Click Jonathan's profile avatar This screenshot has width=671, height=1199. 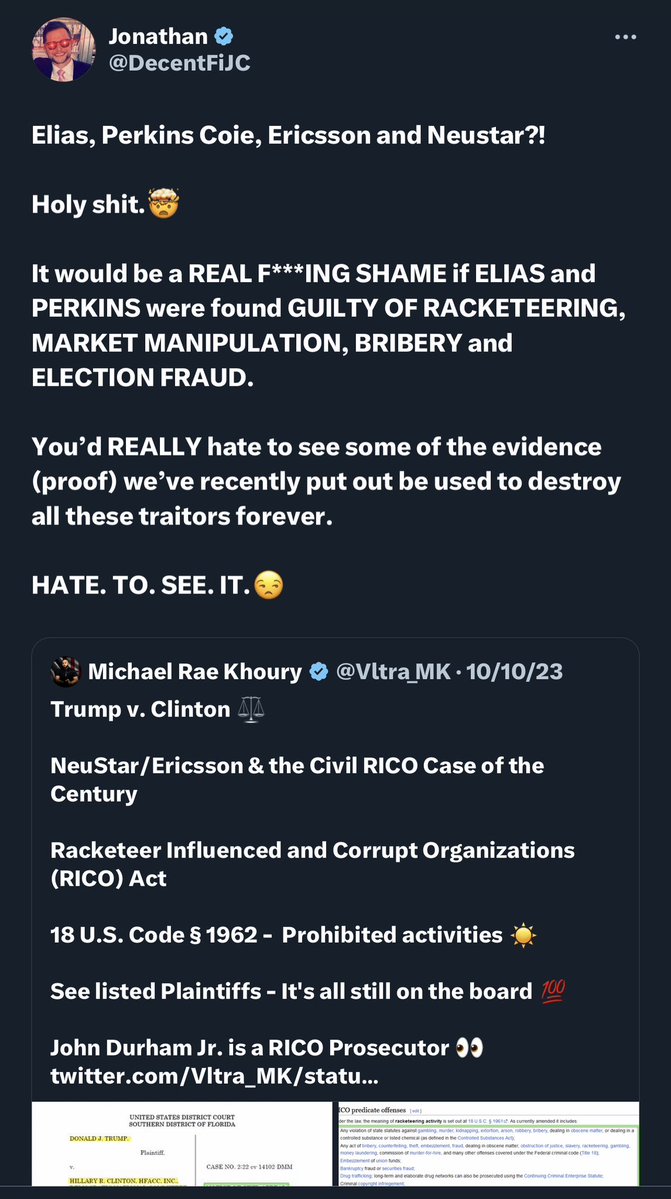[x=65, y=51]
